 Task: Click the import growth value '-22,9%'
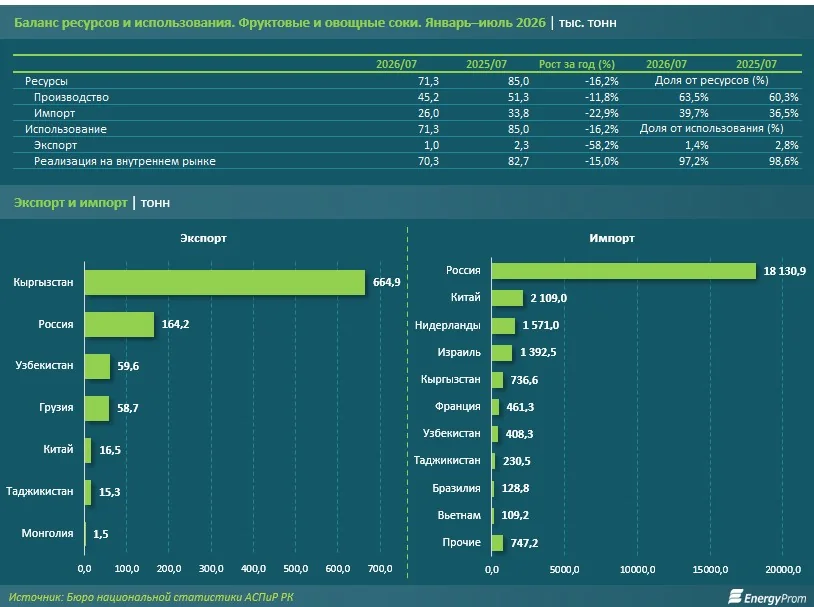point(602,113)
